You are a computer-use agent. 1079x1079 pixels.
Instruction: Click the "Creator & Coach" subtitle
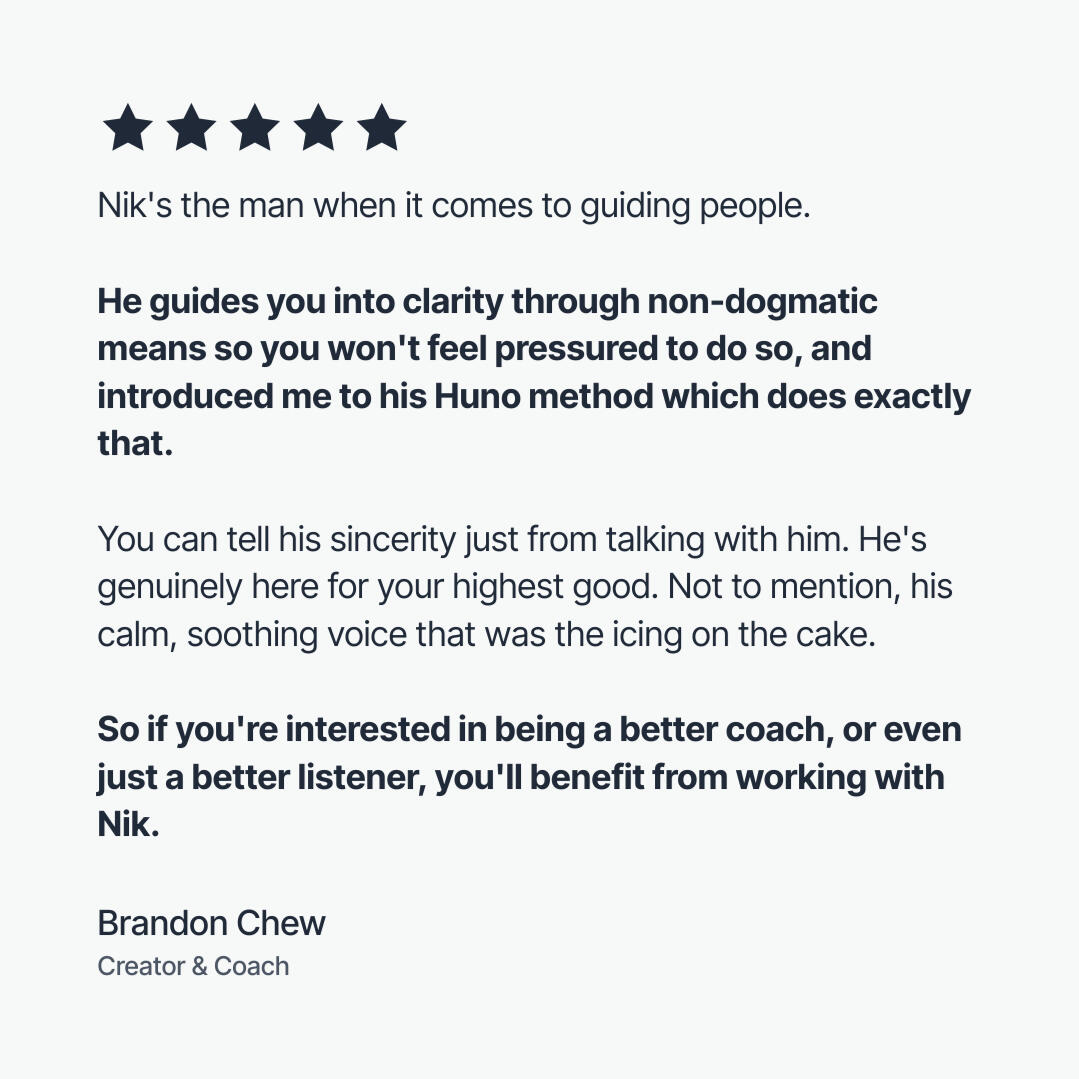pos(193,967)
